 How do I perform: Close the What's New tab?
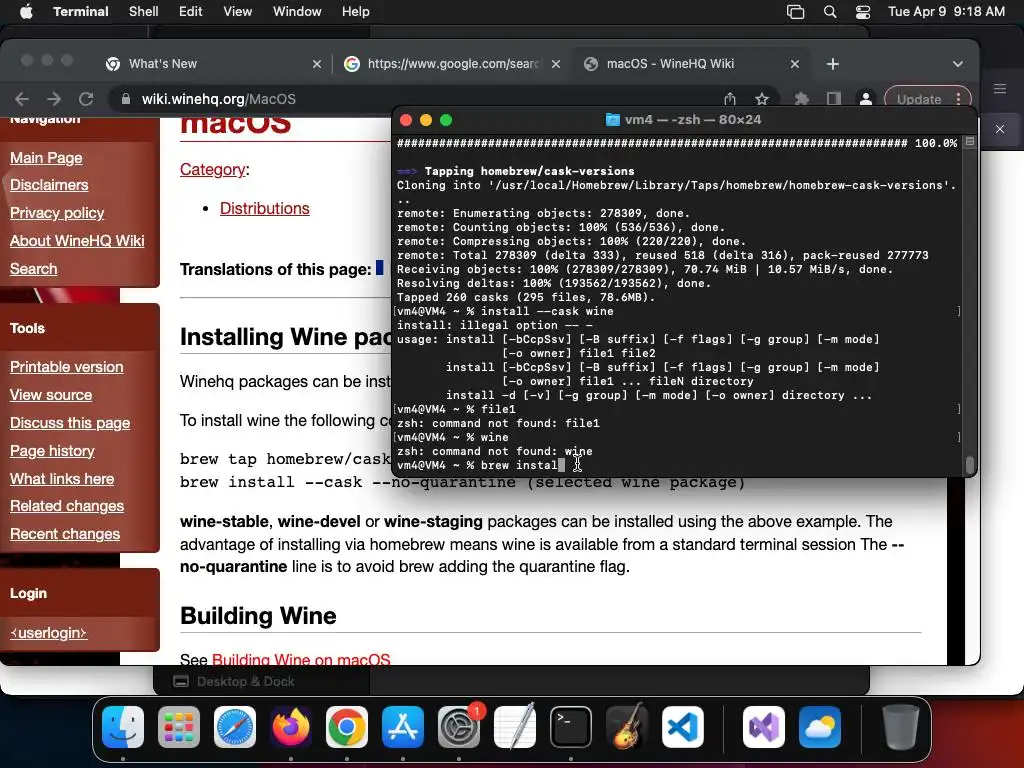[x=317, y=64]
